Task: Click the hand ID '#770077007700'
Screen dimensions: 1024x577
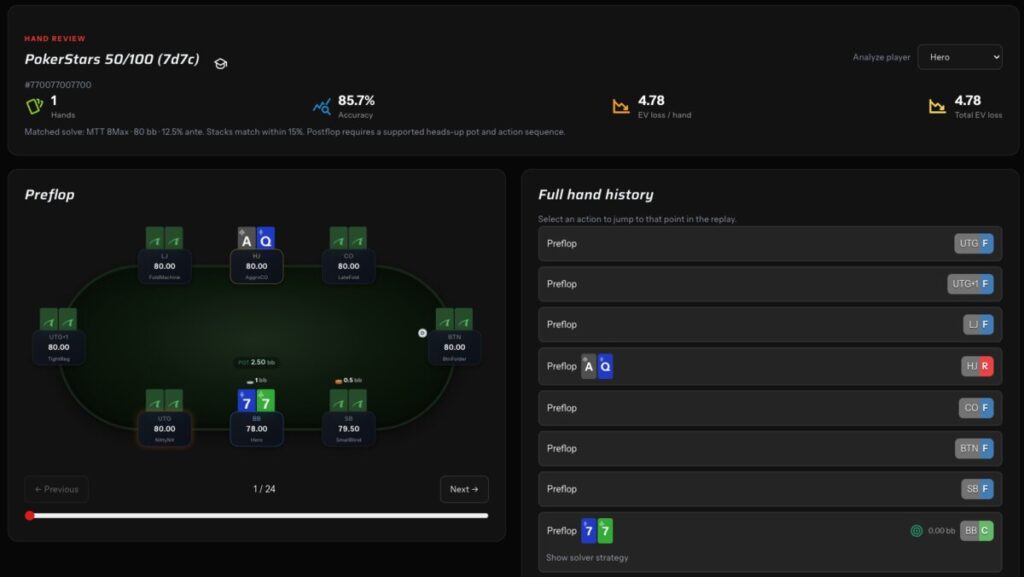Action: (57, 85)
